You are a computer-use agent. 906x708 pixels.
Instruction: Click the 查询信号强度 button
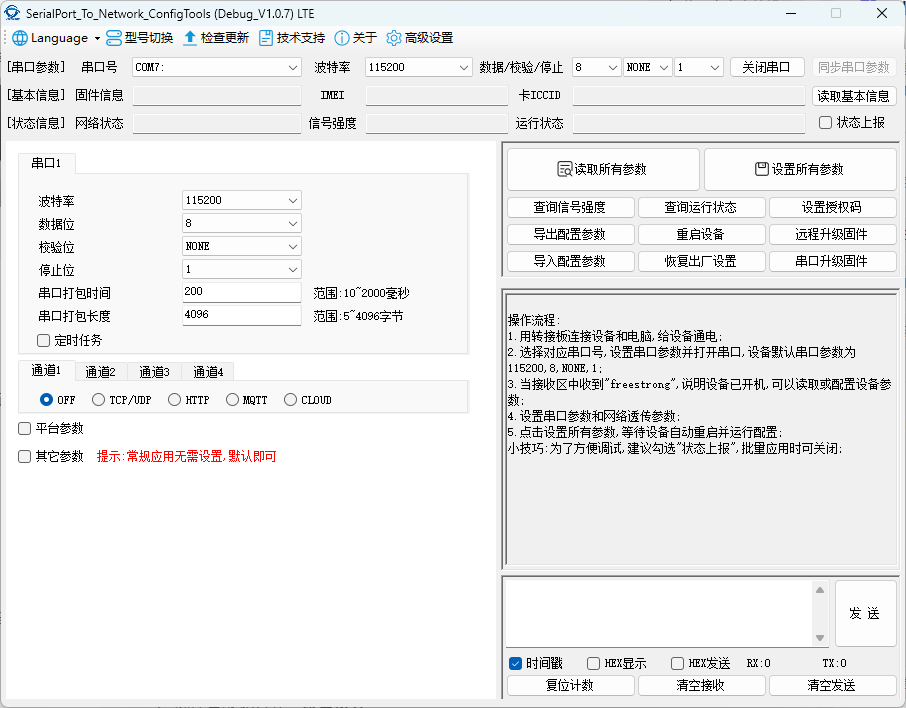[570, 207]
